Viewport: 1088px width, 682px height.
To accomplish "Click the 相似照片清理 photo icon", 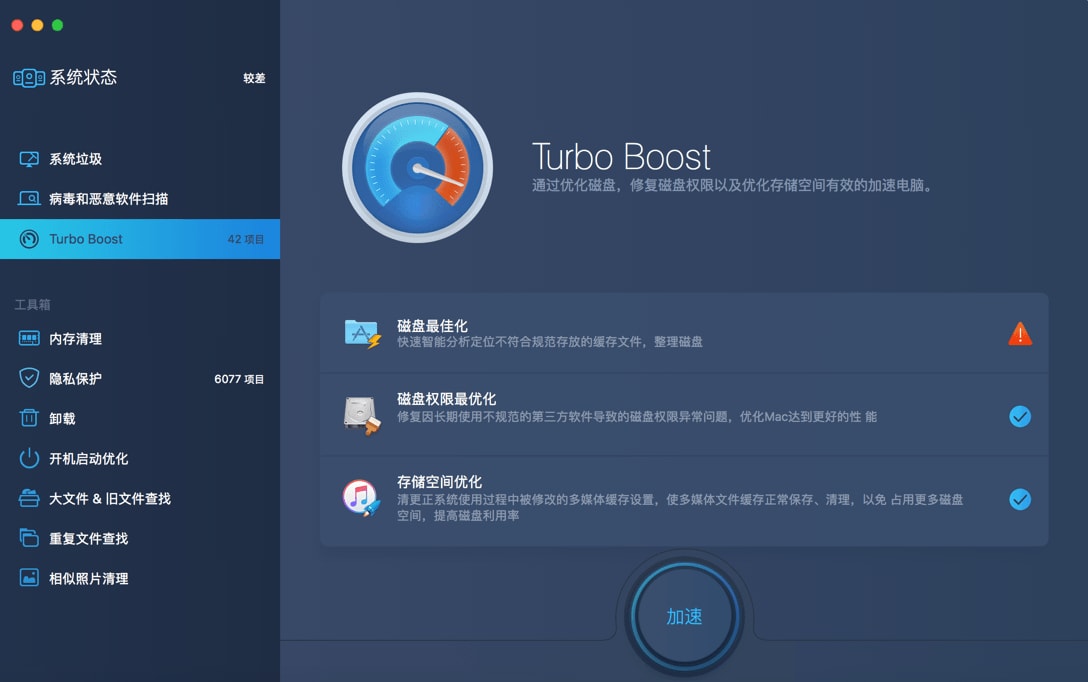I will pyautogui.click(x=29, y=578).
